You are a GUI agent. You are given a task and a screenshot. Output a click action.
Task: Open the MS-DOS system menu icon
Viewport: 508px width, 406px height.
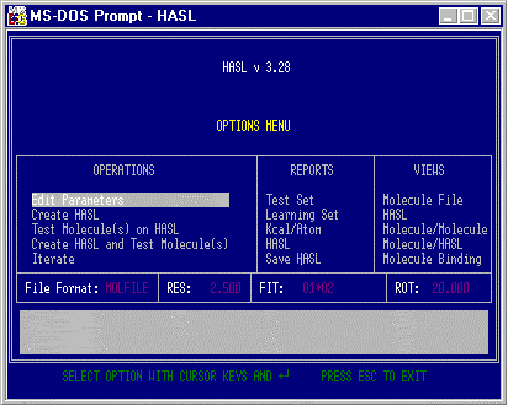17,16
